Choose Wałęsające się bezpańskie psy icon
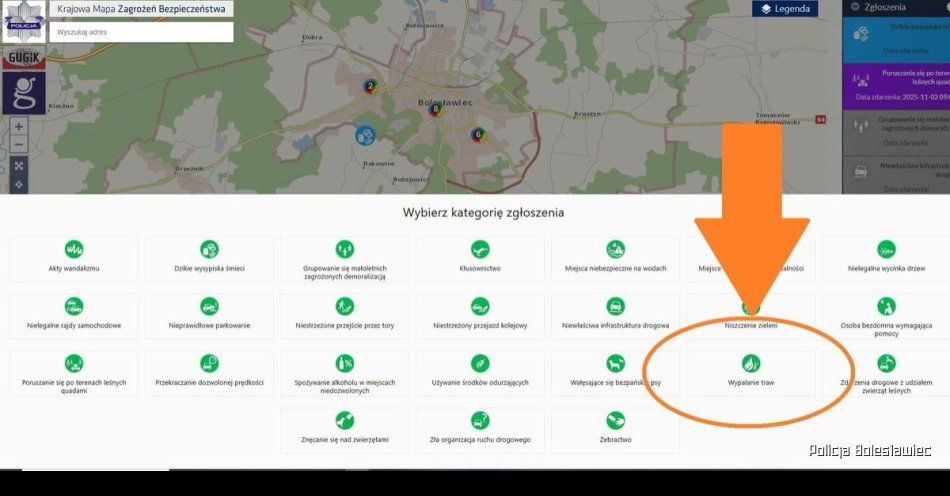The width and height of the screenshot is (950, 496). pos(616,363)
